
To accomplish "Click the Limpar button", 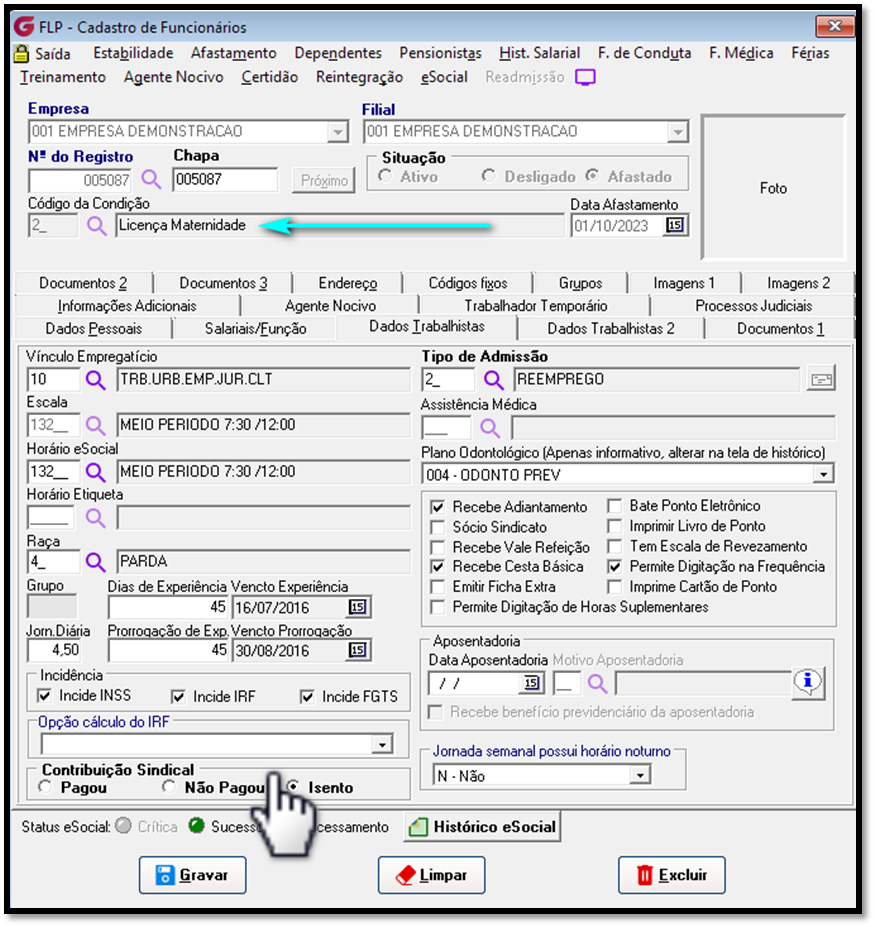I will tap(432, 875).
